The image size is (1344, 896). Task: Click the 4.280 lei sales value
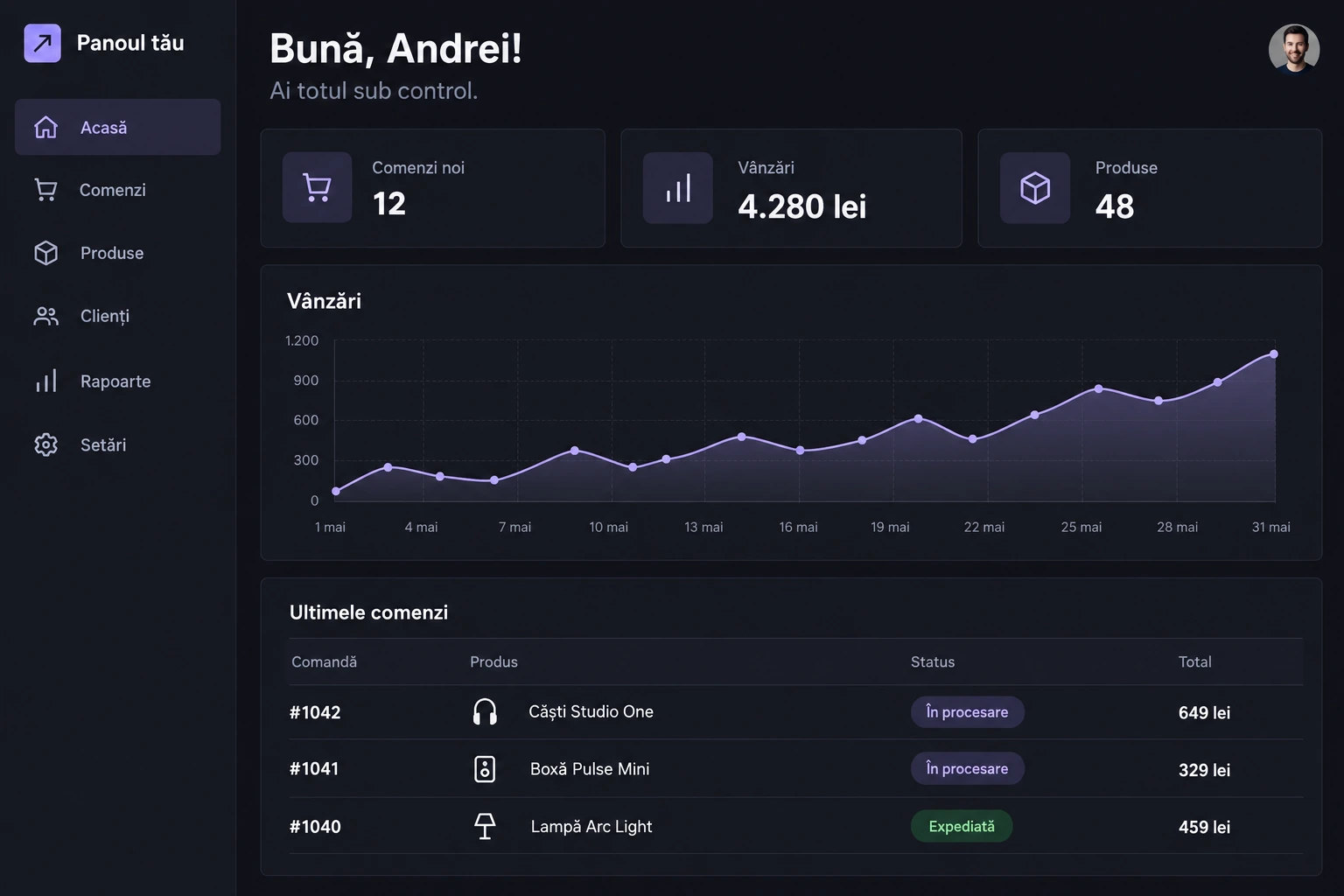pos(802,206)
